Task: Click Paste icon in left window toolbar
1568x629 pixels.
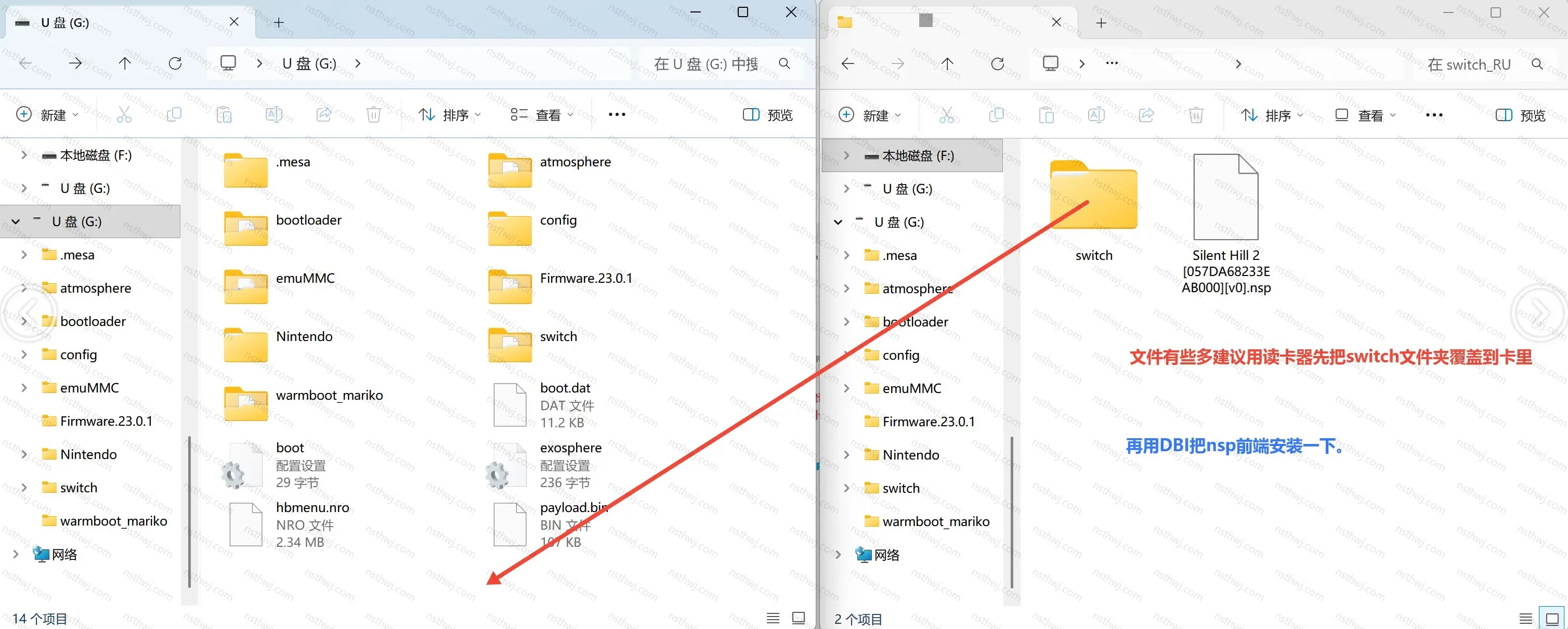Action: pos(224,114)
